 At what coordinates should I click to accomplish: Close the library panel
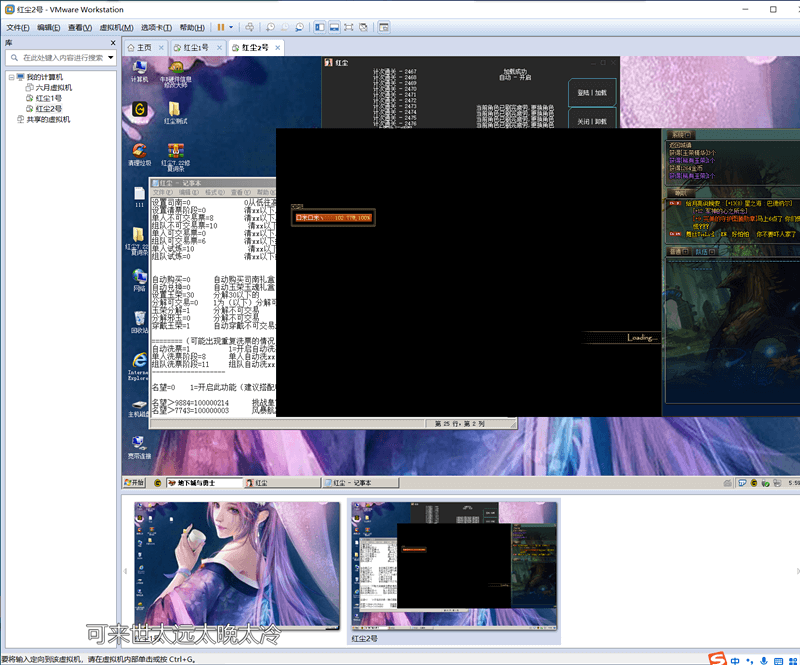pos(113,43)
